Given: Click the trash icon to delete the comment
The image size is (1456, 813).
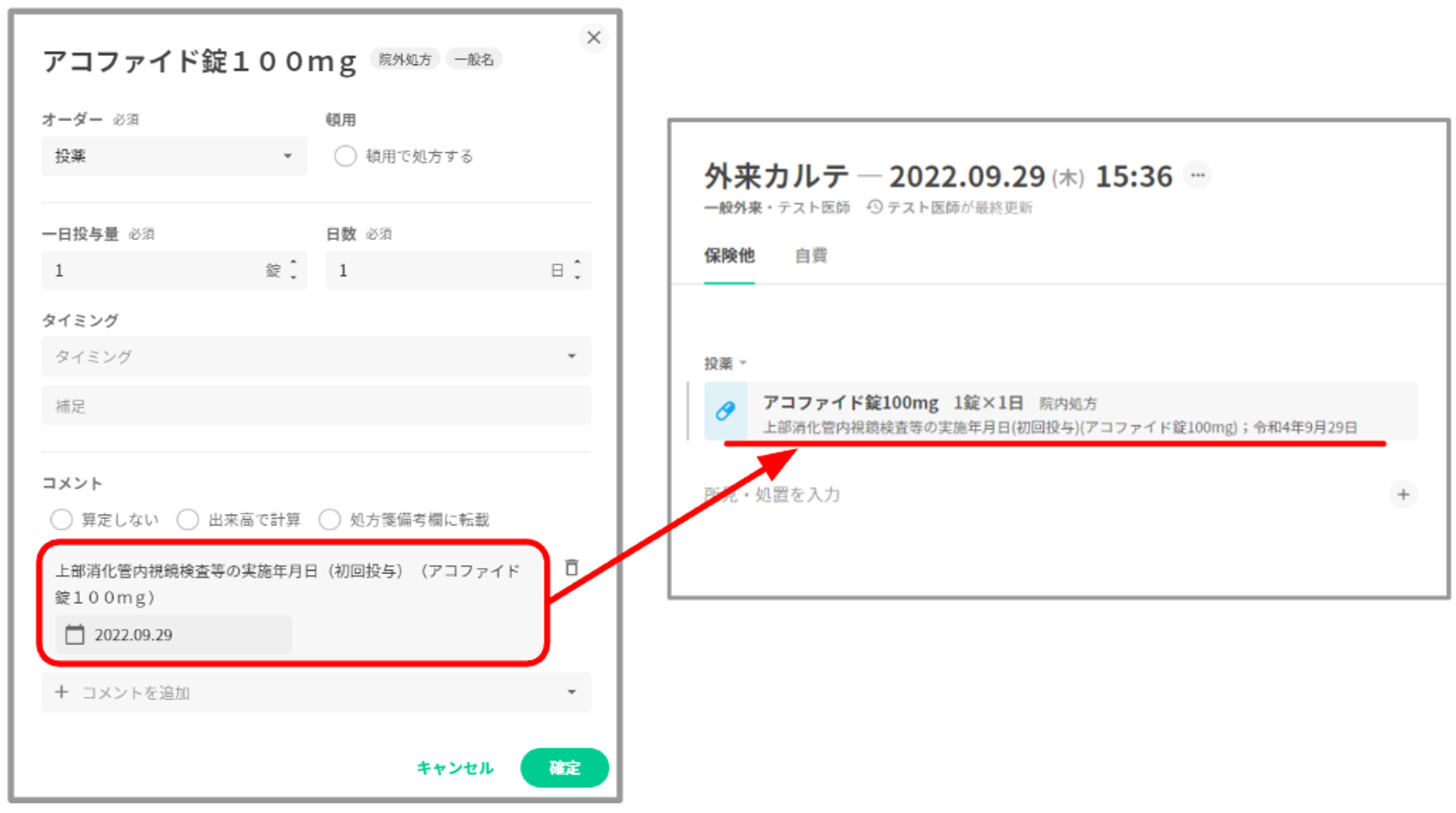Looking at the screenshot, I should [x=571, y=568].
